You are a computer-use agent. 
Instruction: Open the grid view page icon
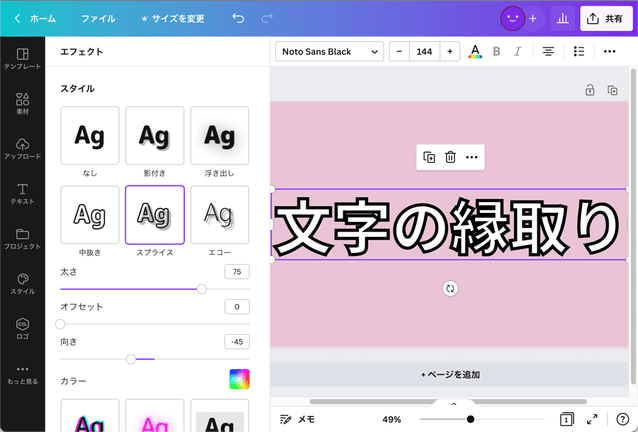(x=566, y=419)
